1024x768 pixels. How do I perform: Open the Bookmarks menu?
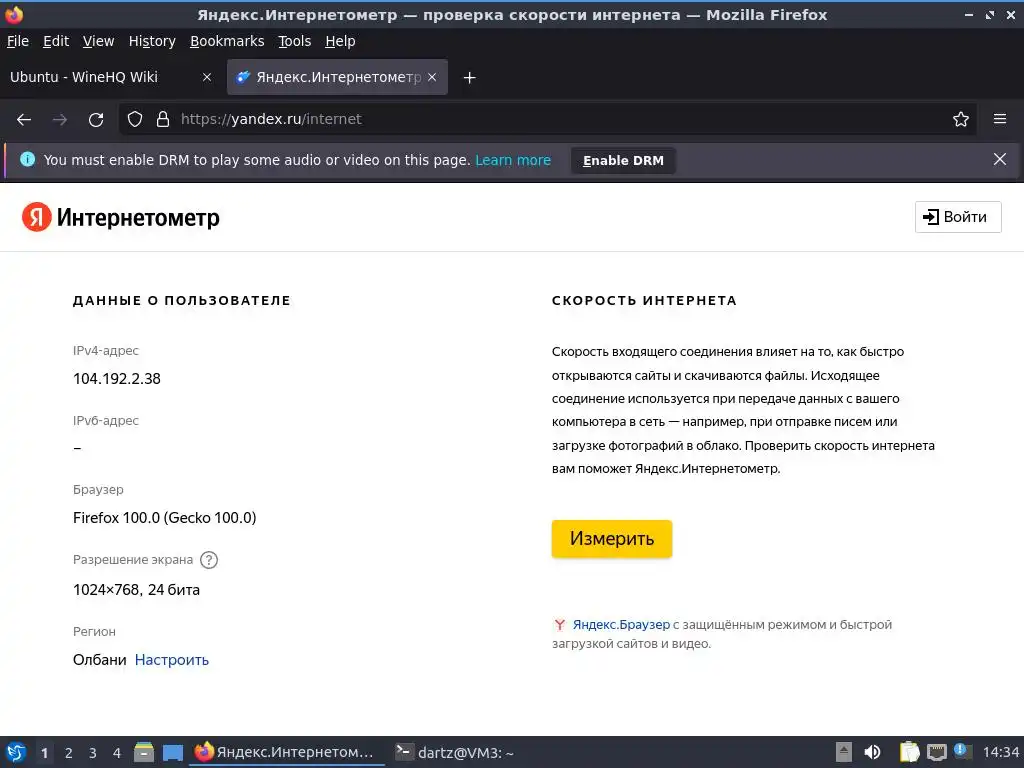click(227, 41)
